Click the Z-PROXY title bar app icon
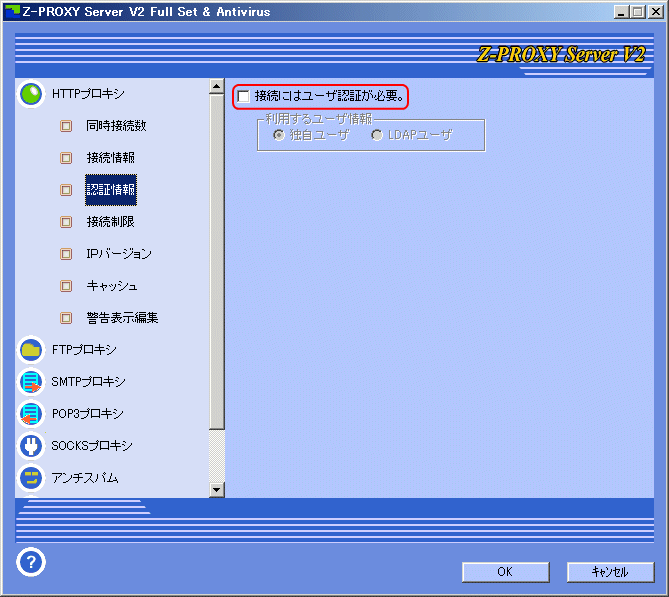669x597 pixels. coord(12,12)
